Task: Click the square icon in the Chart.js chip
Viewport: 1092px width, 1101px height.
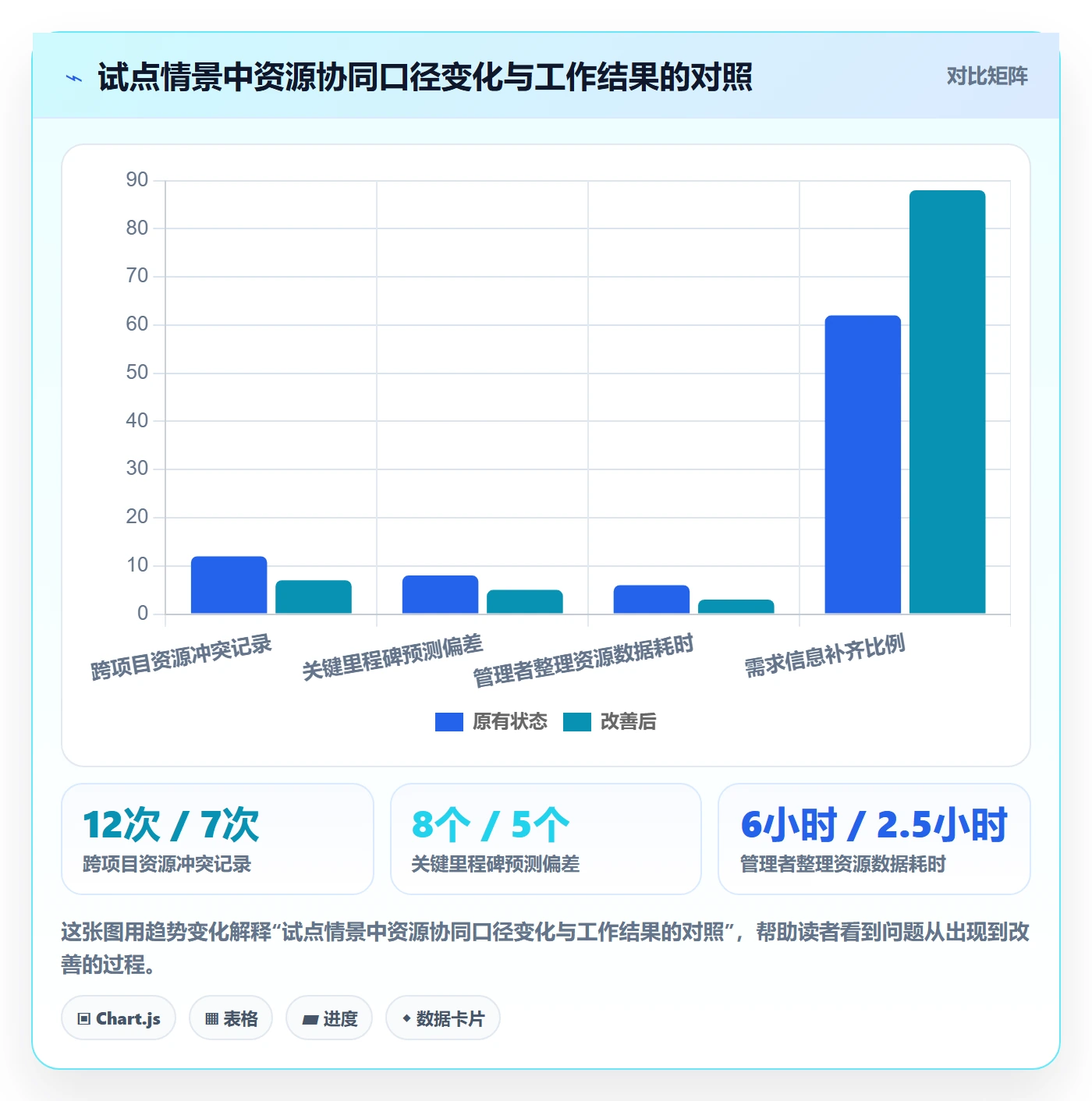Action: pyautogui.click(x=84, y=1018)
